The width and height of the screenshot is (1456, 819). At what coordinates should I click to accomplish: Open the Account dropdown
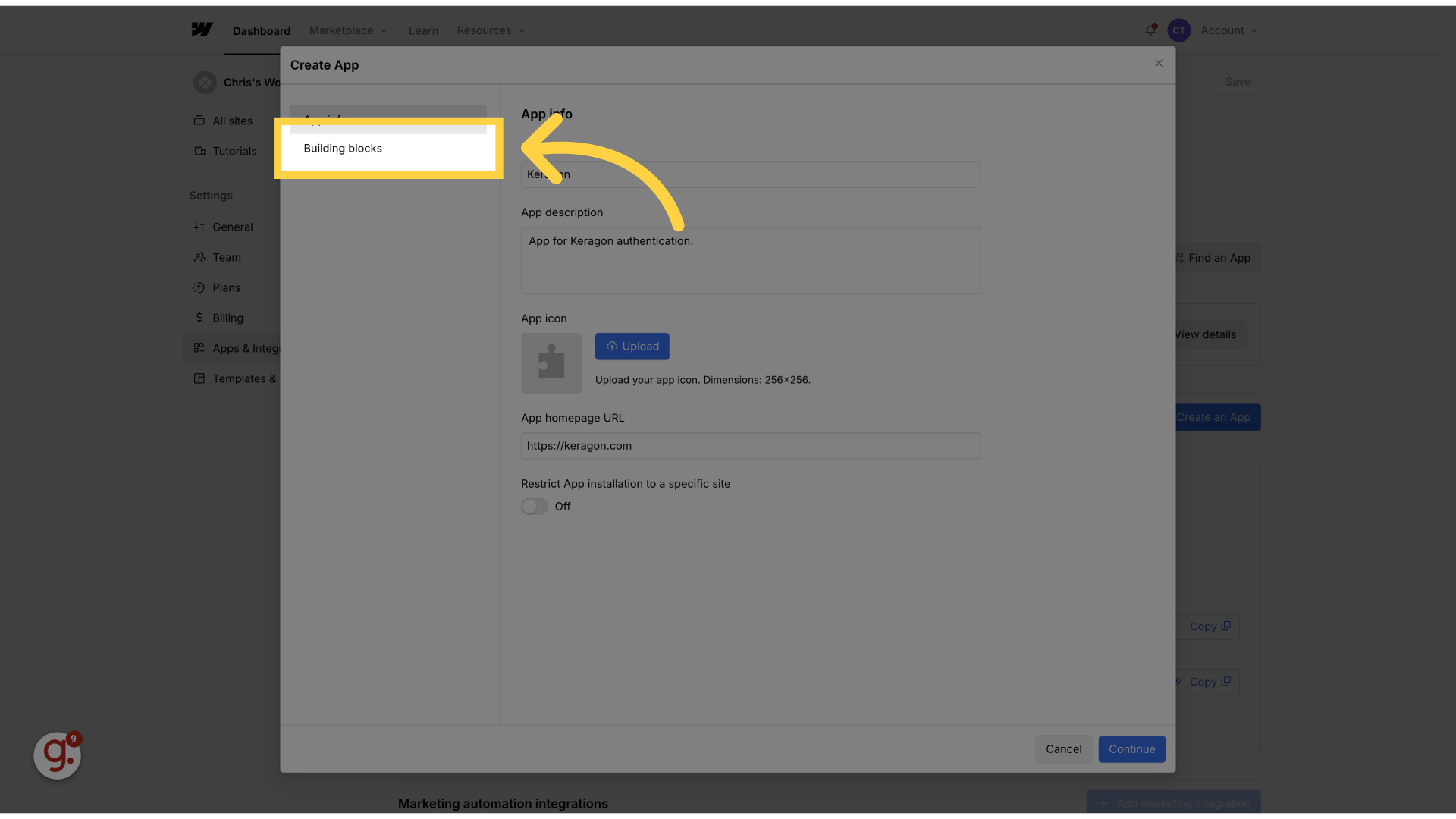tap(1228, 30)
